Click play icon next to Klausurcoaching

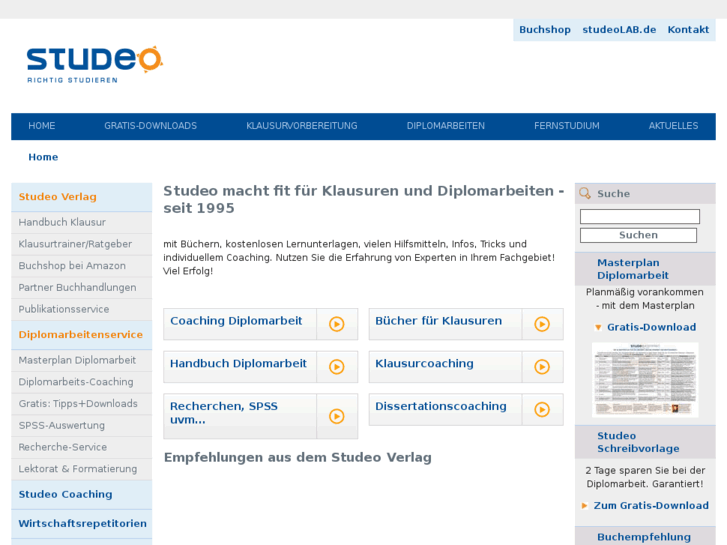pos(542,366)
